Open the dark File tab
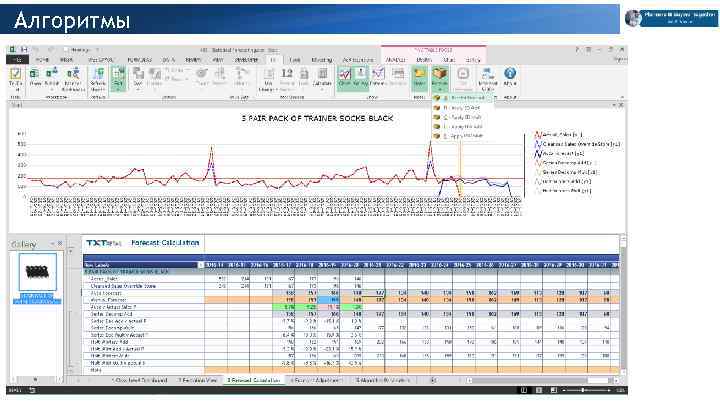 click(x=17, y=60)
